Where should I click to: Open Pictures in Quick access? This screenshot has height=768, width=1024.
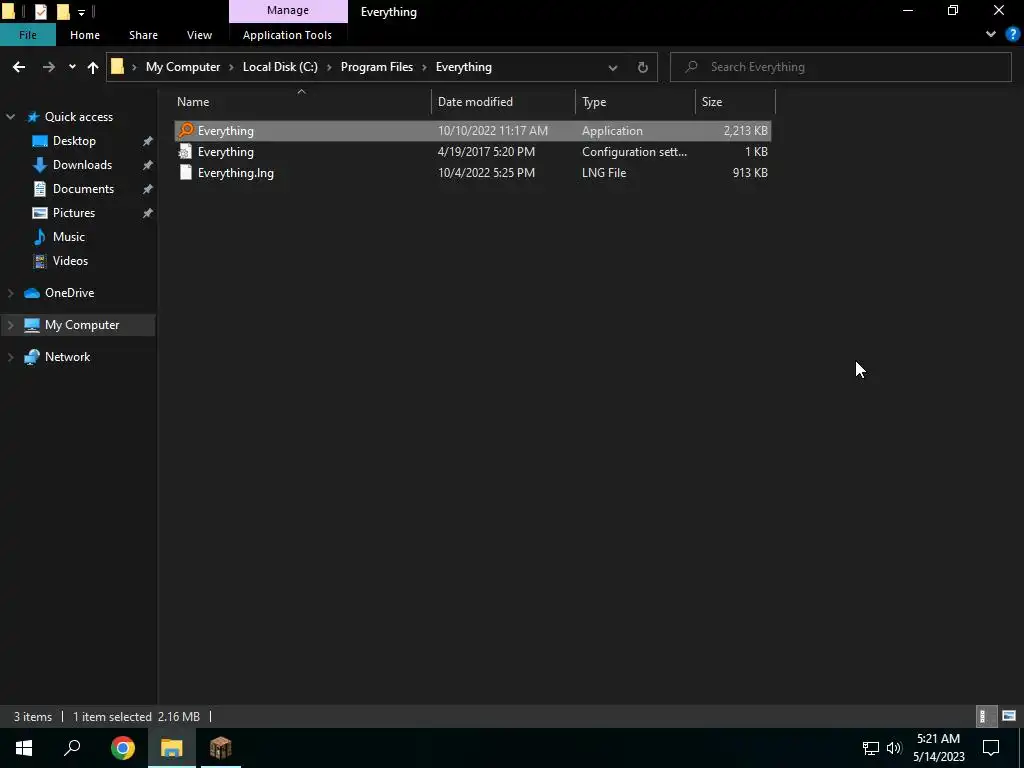click(74, 213)
